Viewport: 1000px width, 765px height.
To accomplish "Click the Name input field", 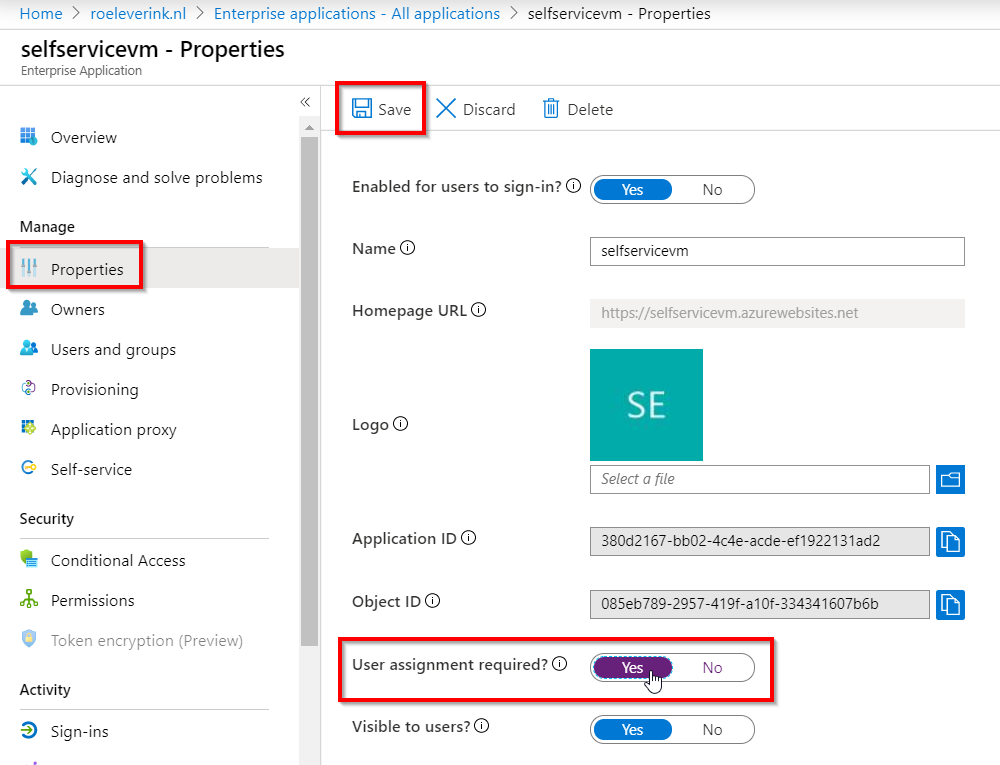I will click(x=777, y=251).
